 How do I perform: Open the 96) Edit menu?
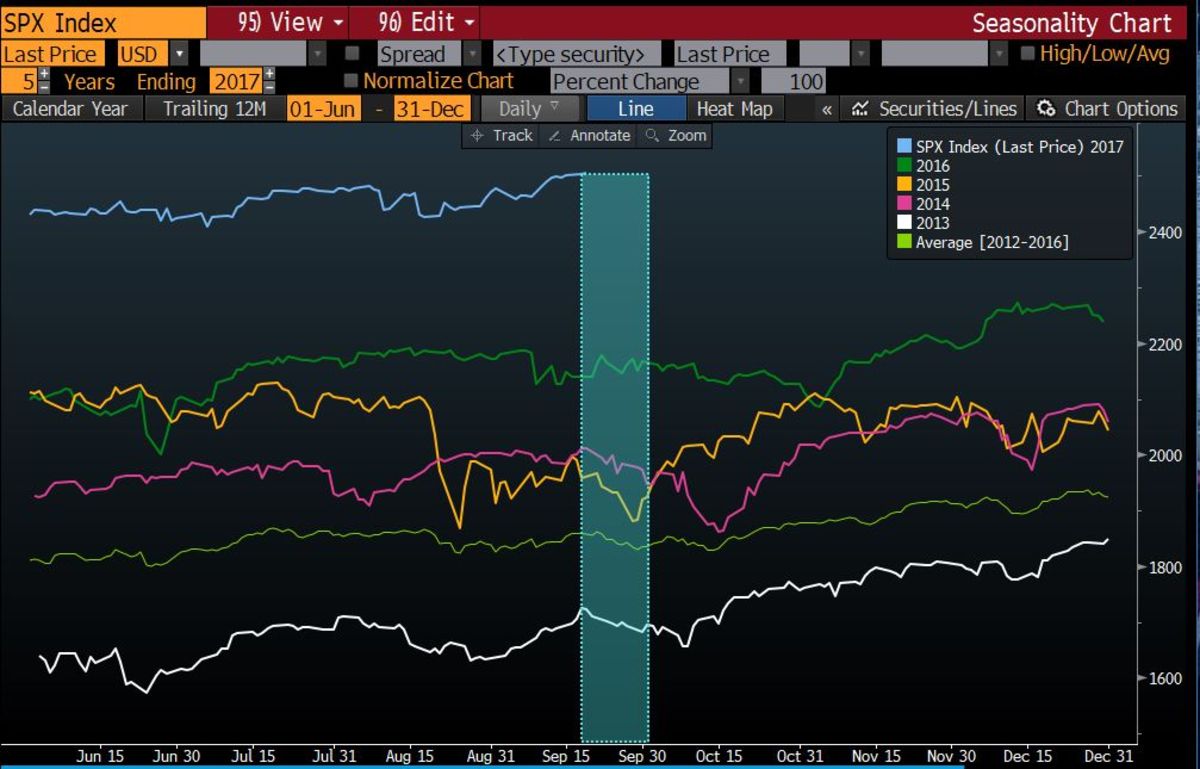click(x=414, y=22)
